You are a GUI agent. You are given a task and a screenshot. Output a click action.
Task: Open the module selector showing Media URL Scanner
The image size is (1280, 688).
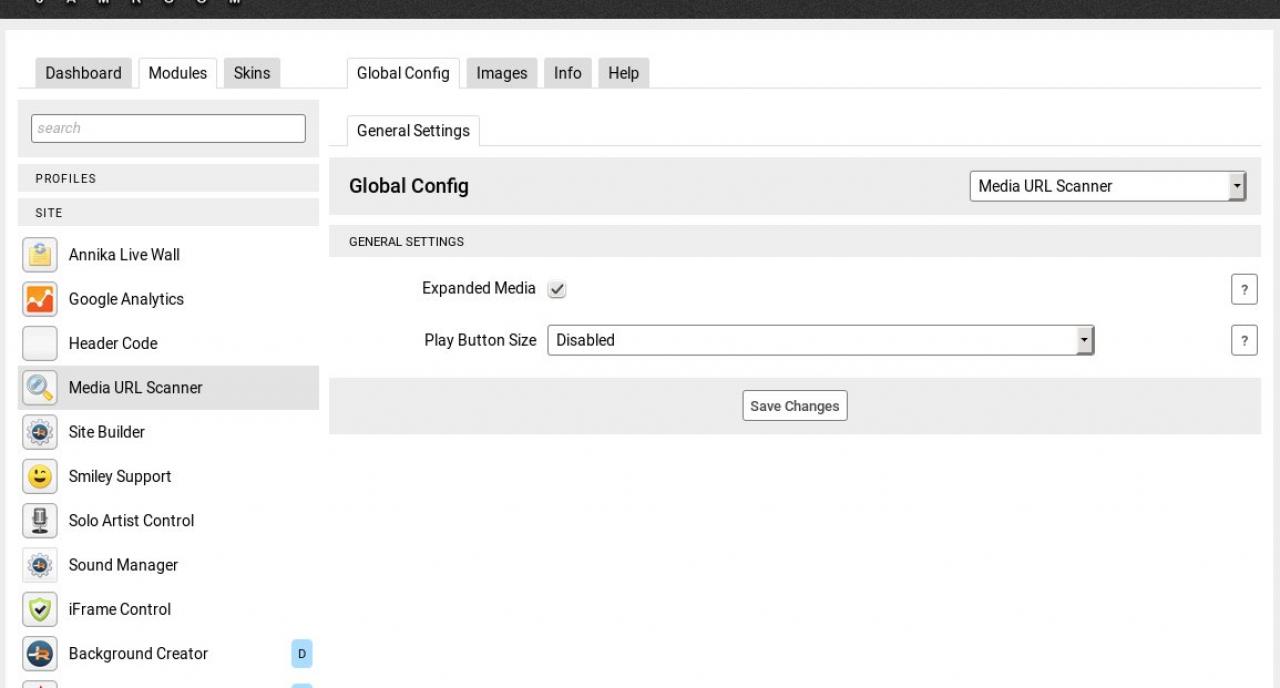[1108, 185]
